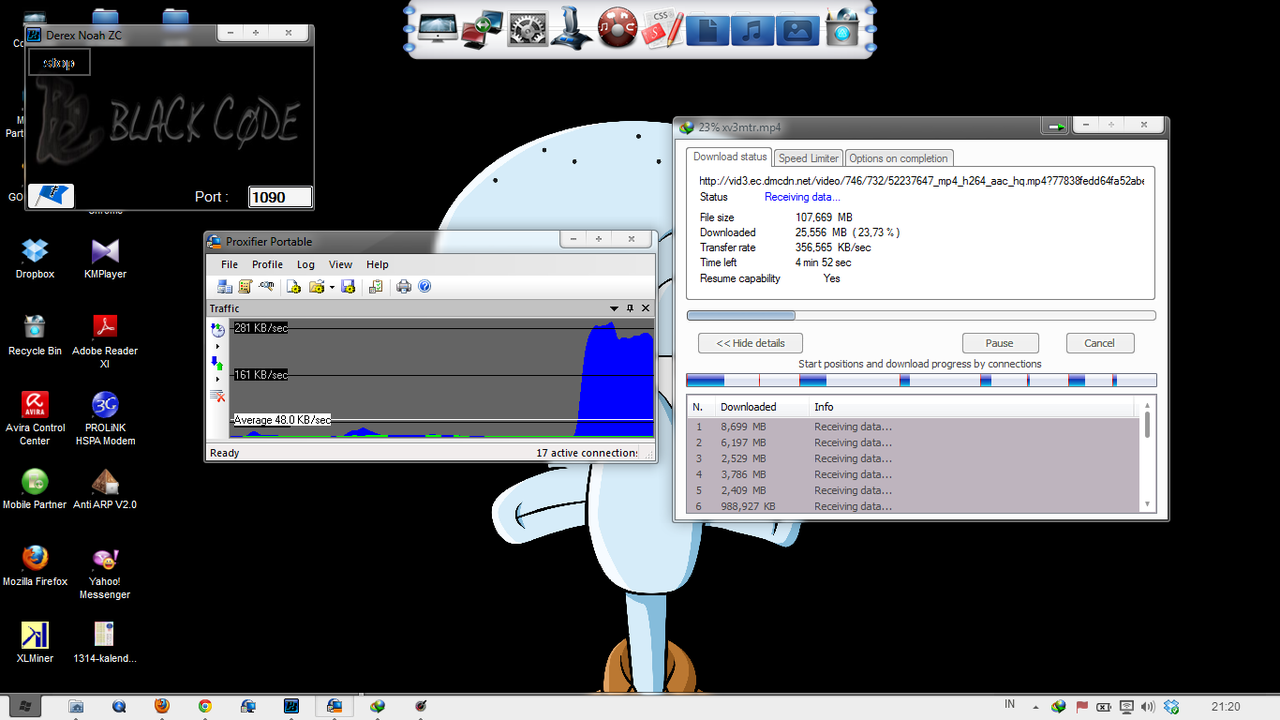1280x720 pixels.
Task: Select Download status tab
Action: tap(730, 157)
